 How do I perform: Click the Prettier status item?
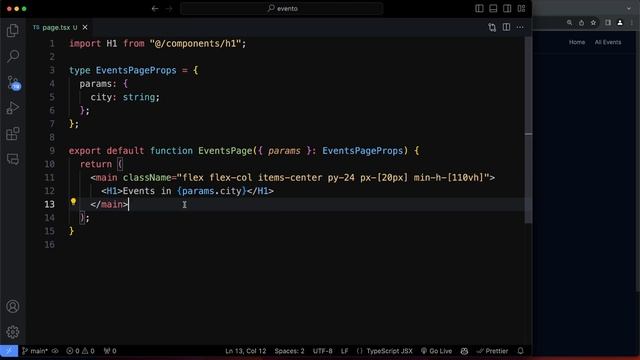click(x=493, y=351)
